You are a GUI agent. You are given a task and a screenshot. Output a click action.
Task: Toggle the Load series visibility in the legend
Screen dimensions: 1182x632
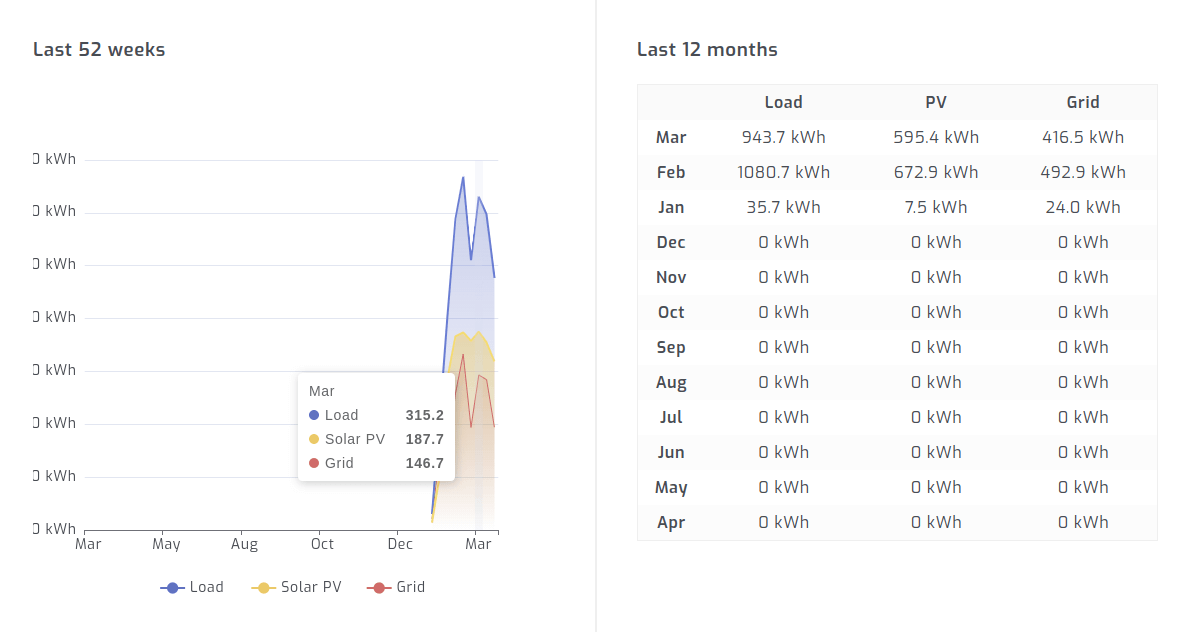(x=192, y=587)
